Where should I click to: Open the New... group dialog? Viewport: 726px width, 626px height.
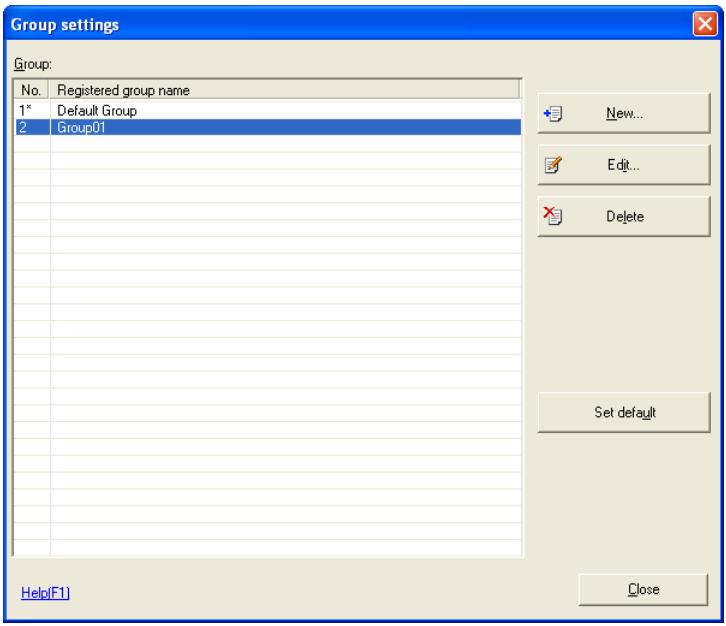(624, 113)
